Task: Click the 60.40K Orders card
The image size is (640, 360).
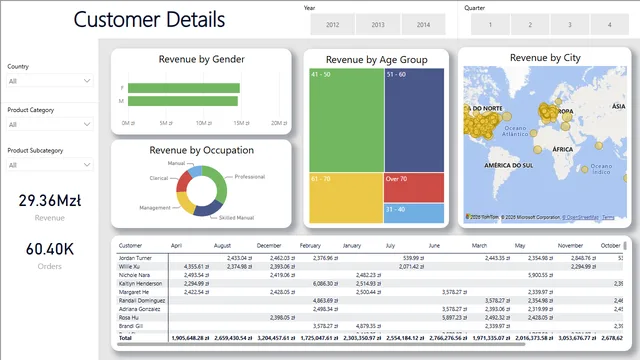Action: click(50, 256)
